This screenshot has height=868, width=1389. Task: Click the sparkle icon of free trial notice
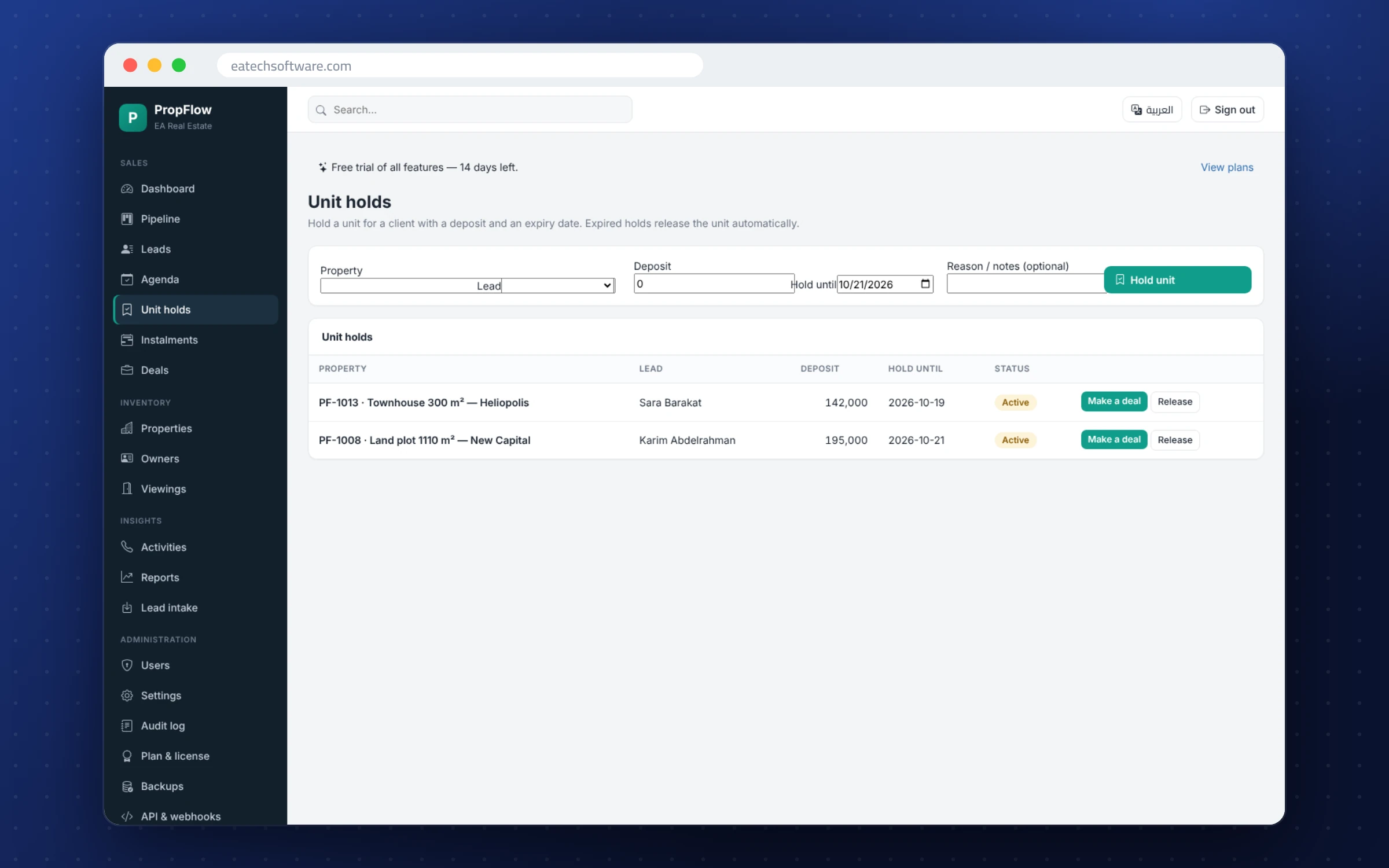322,167
